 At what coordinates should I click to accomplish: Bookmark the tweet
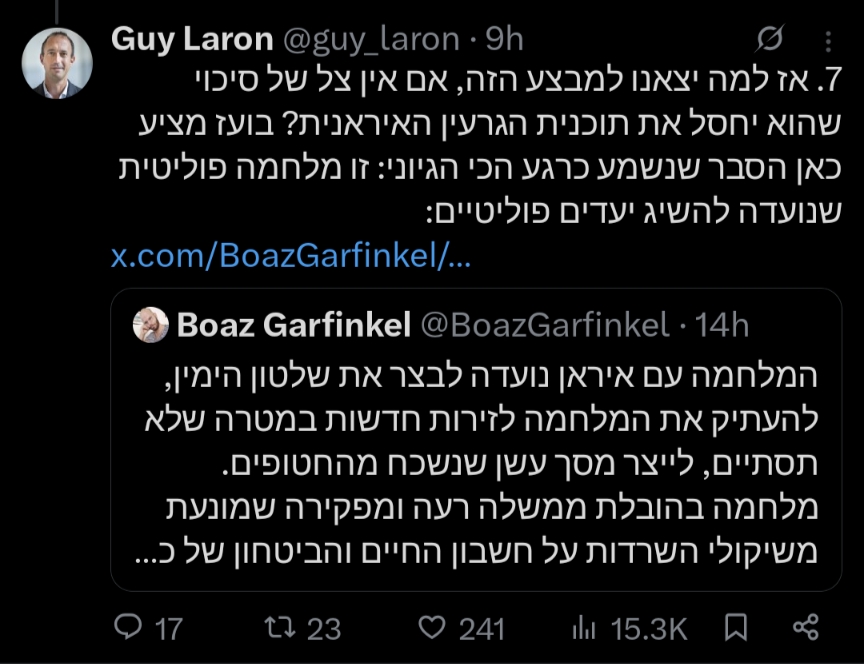736,627
